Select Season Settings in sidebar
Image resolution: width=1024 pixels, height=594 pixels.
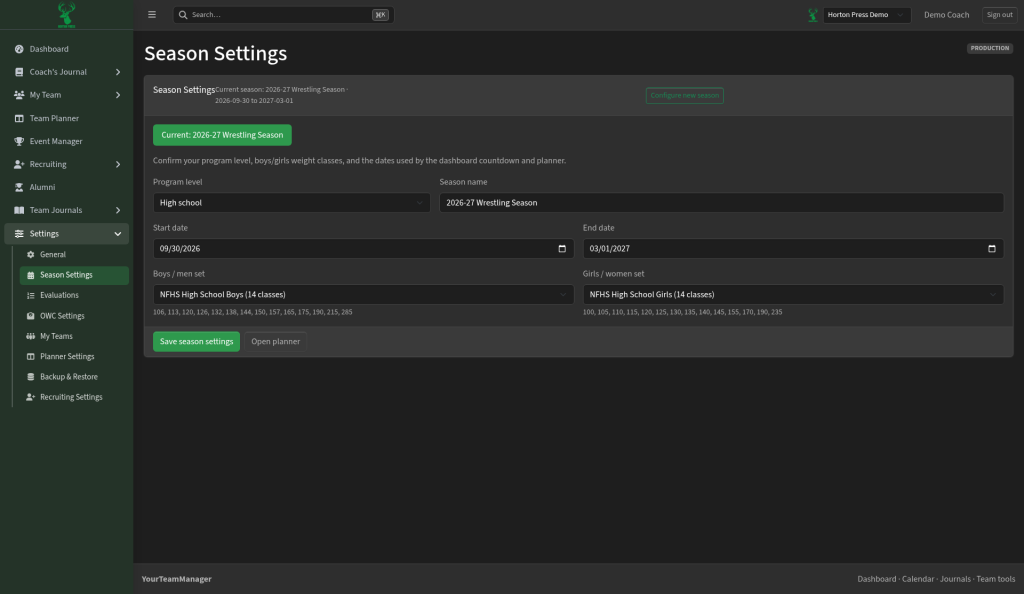click(74, 275)
